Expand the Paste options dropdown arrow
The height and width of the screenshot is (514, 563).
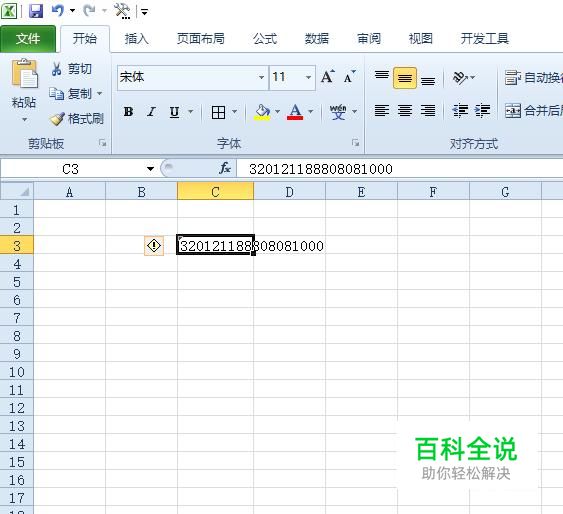pos(24,119)
